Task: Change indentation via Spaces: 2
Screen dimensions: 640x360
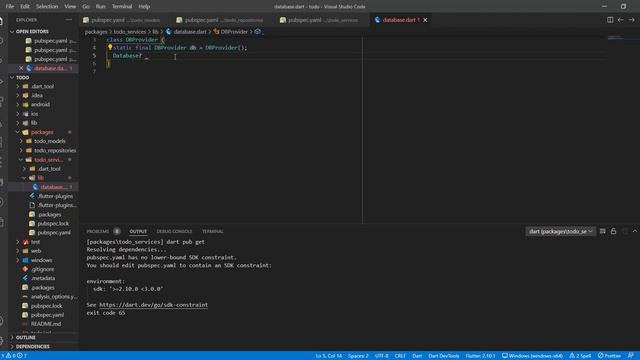Action: (x=358, y=356)
